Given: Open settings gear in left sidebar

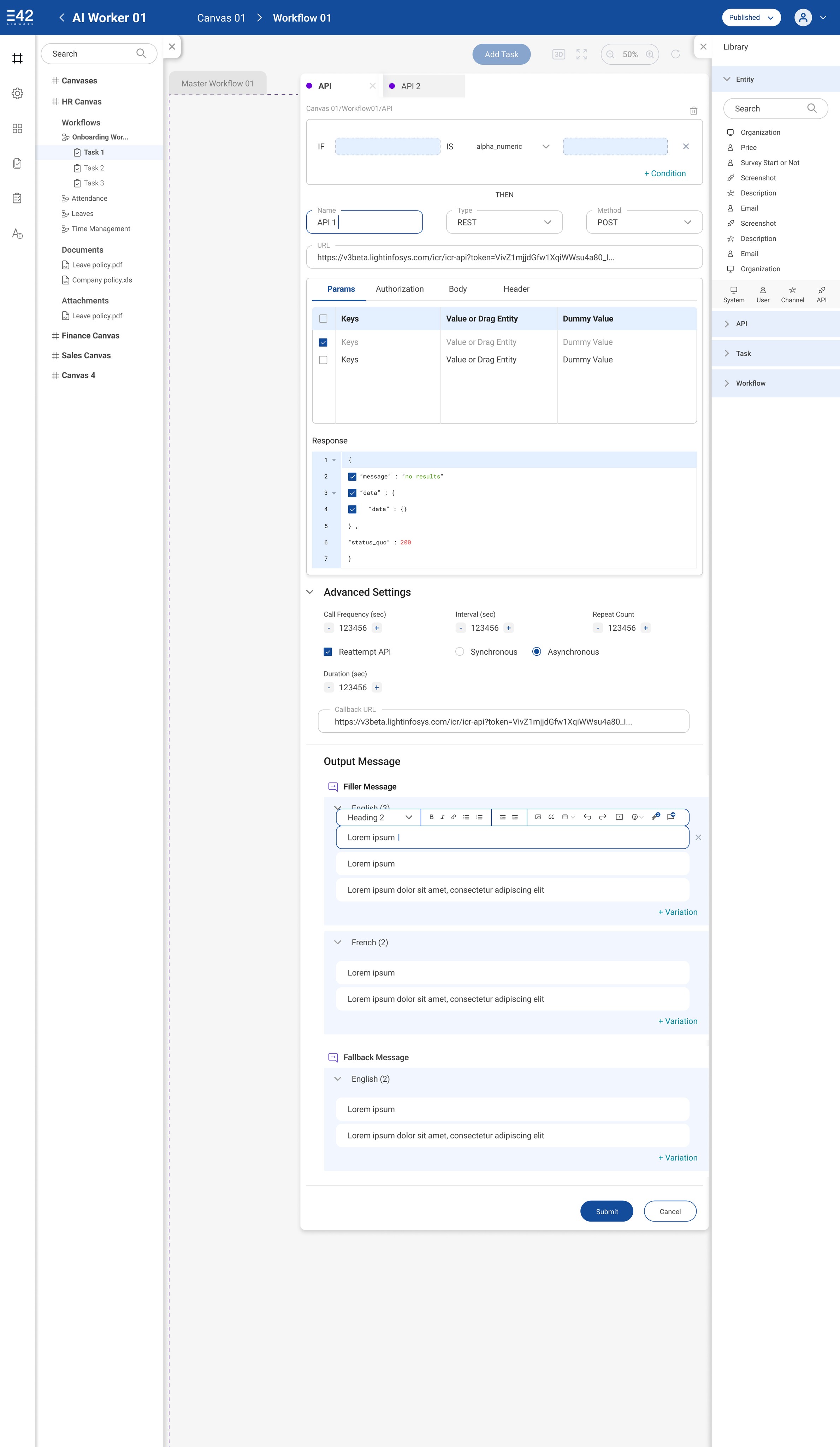Looking at the screenshot, I should (17, 94).
